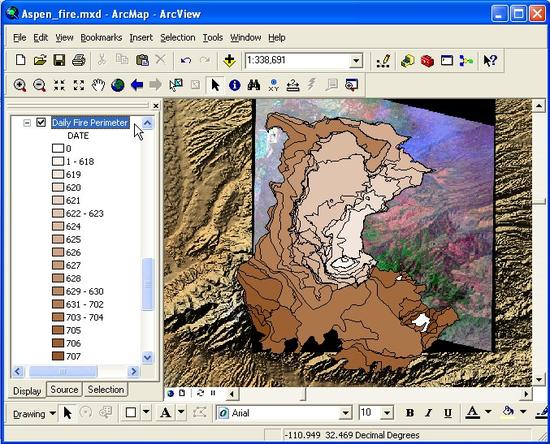The image size is (550, 444).
Task: Uncheck the Daily Fire Perimeter layer
Action: tap(41, 122)
